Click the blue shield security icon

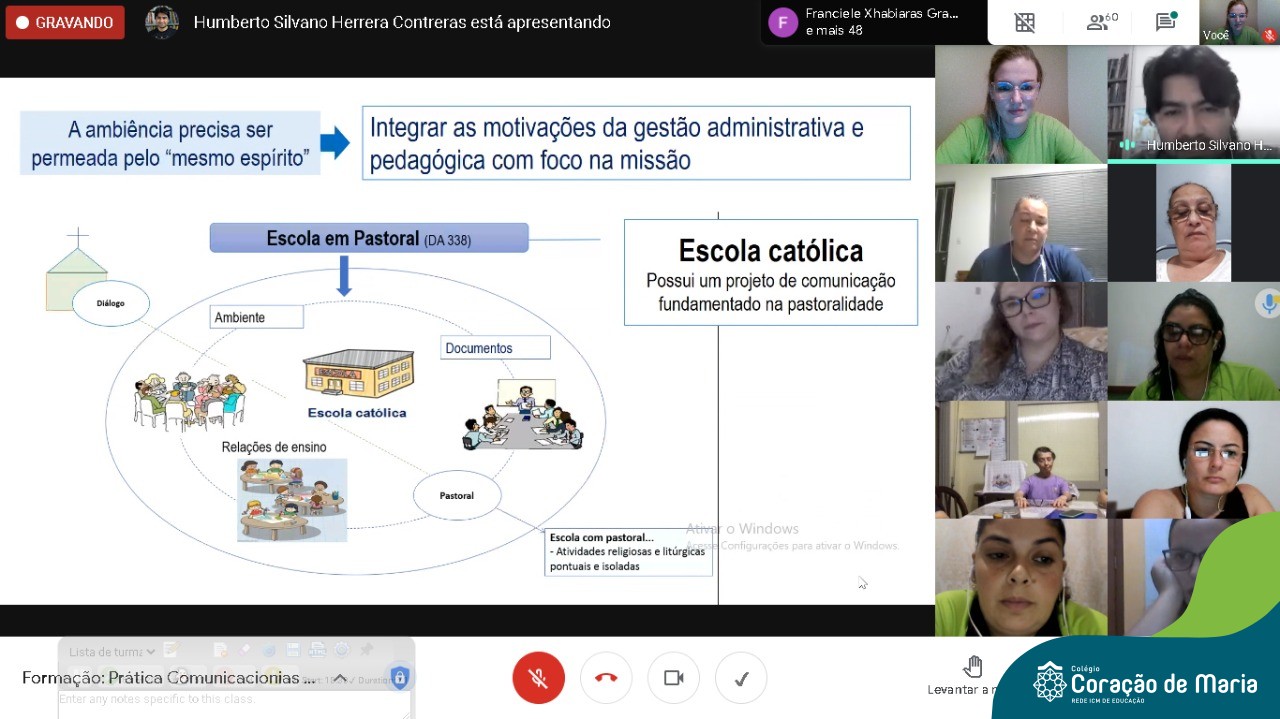click(399, 678)
